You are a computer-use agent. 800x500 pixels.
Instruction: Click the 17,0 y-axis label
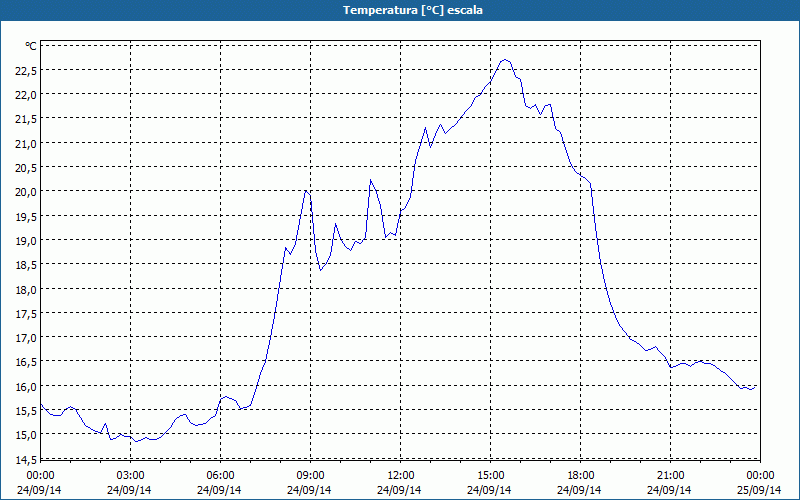click(x=26, y=338)
